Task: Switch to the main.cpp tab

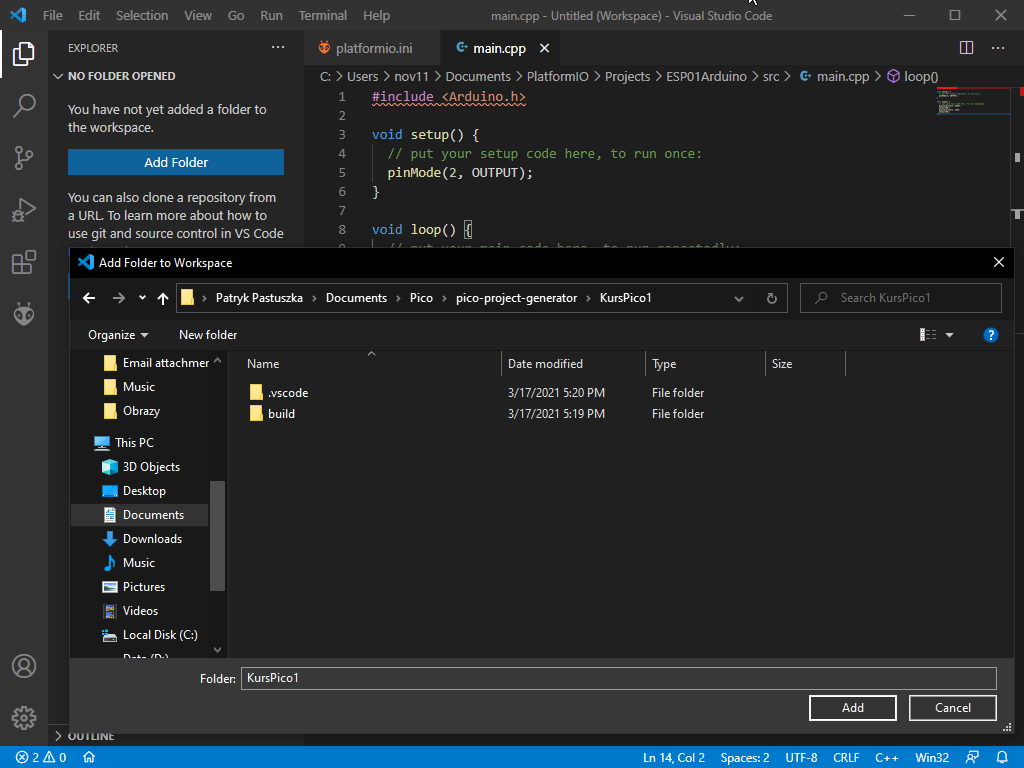Action: click(499, 48)
